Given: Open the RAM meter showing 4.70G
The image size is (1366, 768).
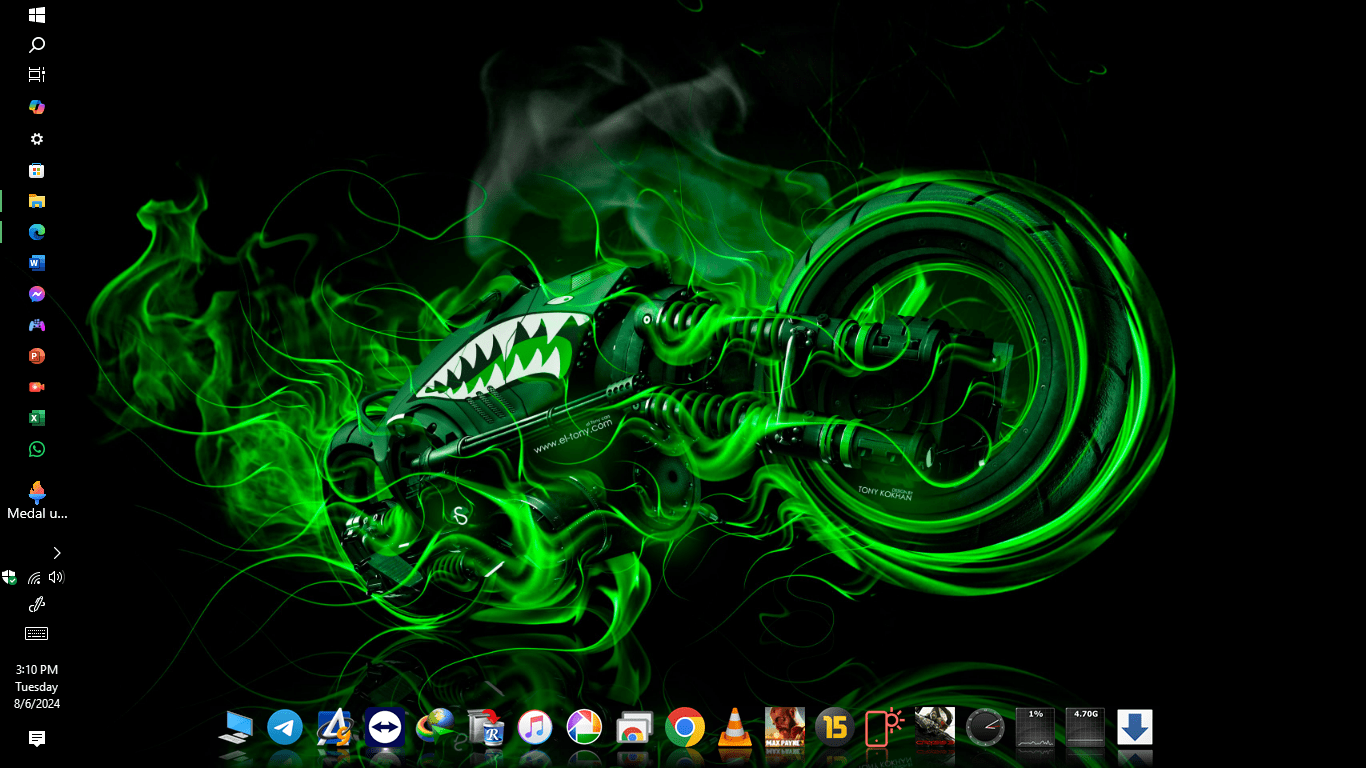Looking at the screenshot, I should point(1085,727).
